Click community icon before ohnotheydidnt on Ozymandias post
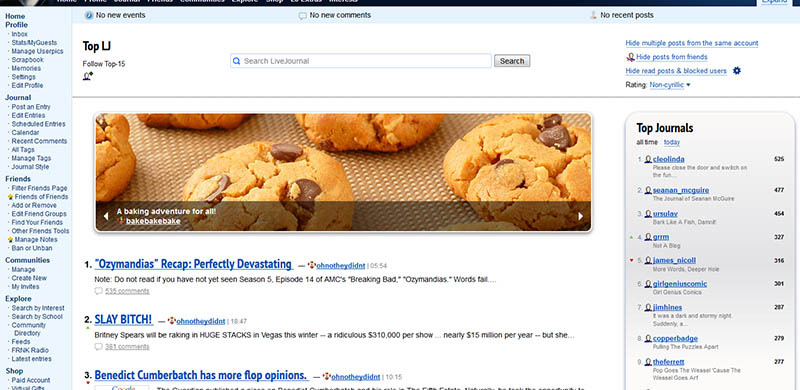The height and width of the screenshot is (390, 800). click(312, 265)
